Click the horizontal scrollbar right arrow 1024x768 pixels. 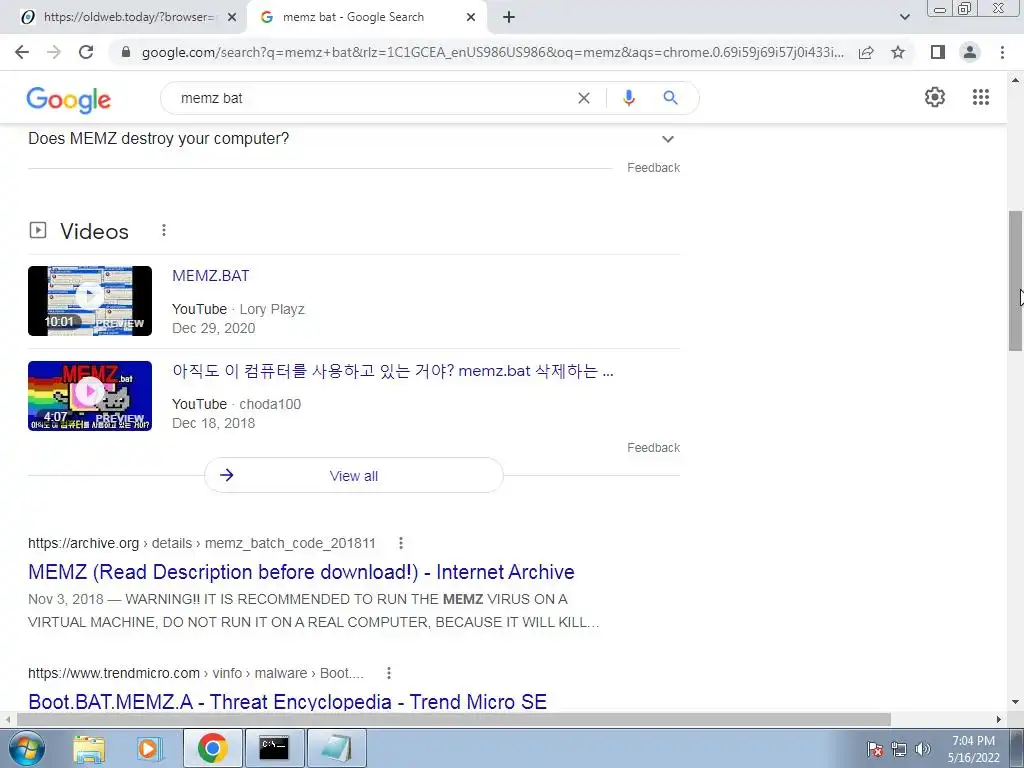[x=999, y=719]
